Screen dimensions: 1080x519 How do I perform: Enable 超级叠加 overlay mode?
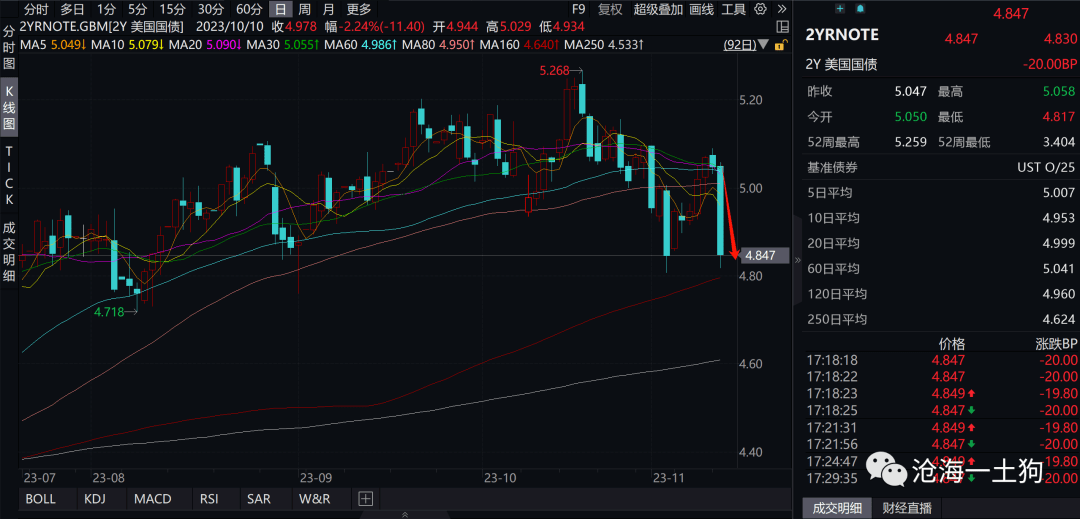tap(658, 9)
